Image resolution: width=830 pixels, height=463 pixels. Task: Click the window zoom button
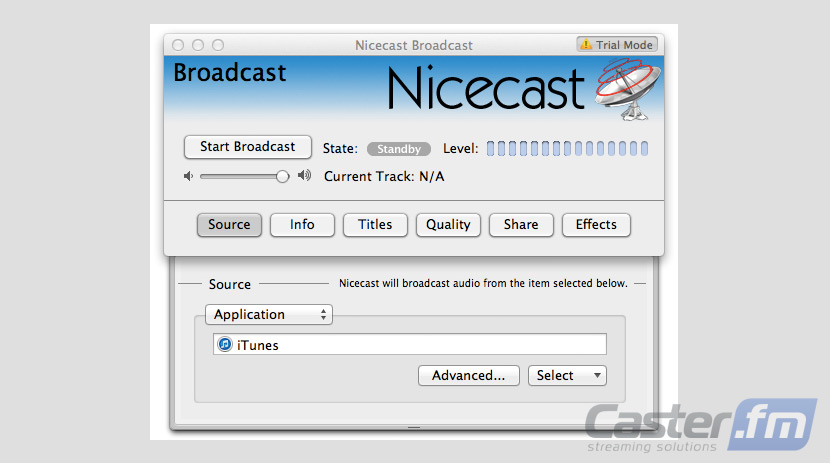click(x=218, y=45)
